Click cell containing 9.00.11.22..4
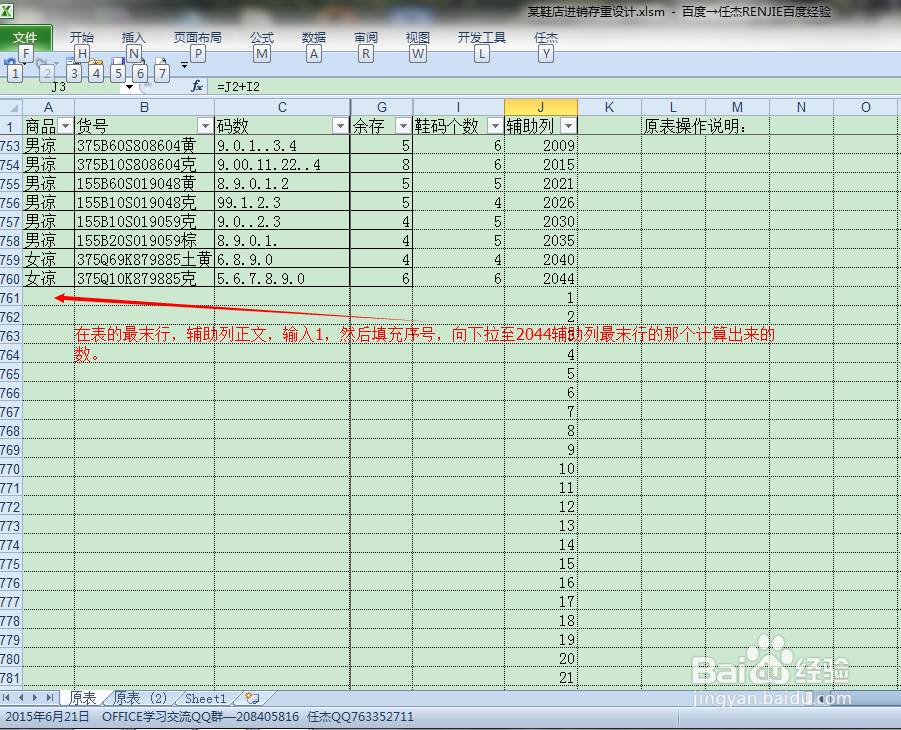Viewport: 901px width, 730px height. click(282, 165)
